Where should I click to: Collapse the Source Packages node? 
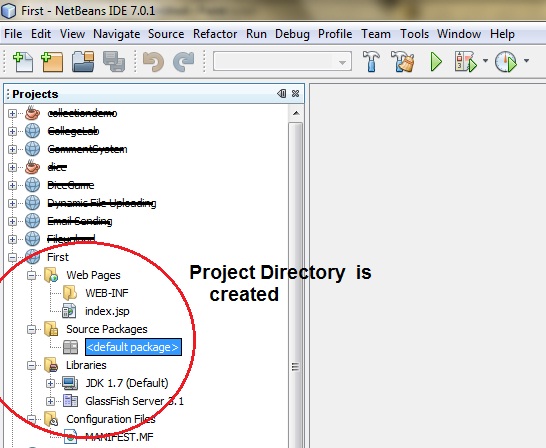tap(31, 329)
